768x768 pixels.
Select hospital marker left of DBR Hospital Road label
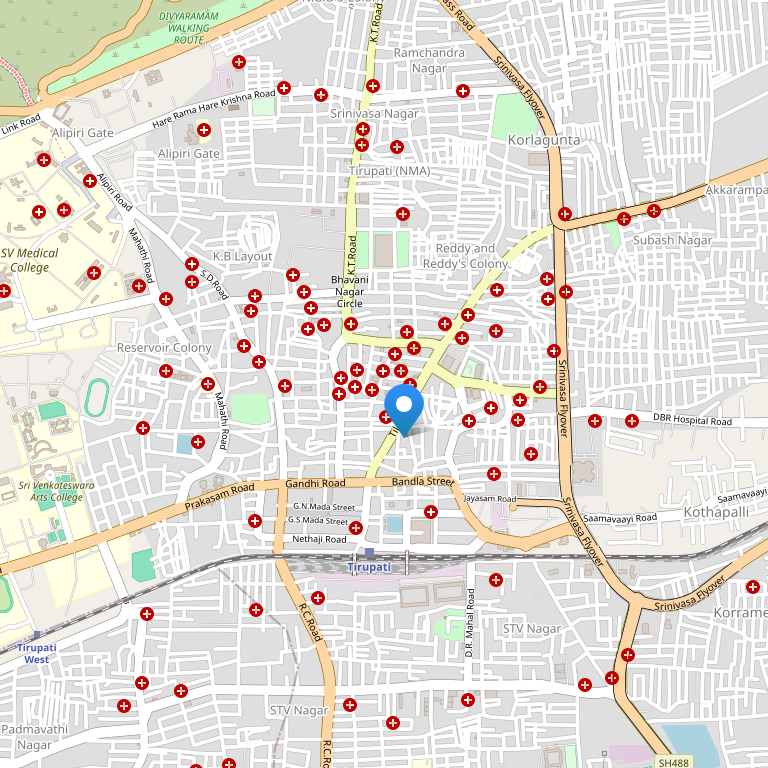pyautogui.click(x=632, y=421)
